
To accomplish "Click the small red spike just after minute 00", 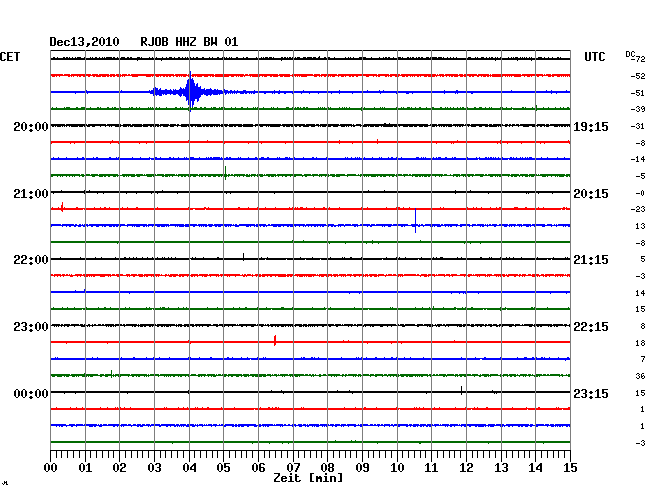I will point(62,207).
